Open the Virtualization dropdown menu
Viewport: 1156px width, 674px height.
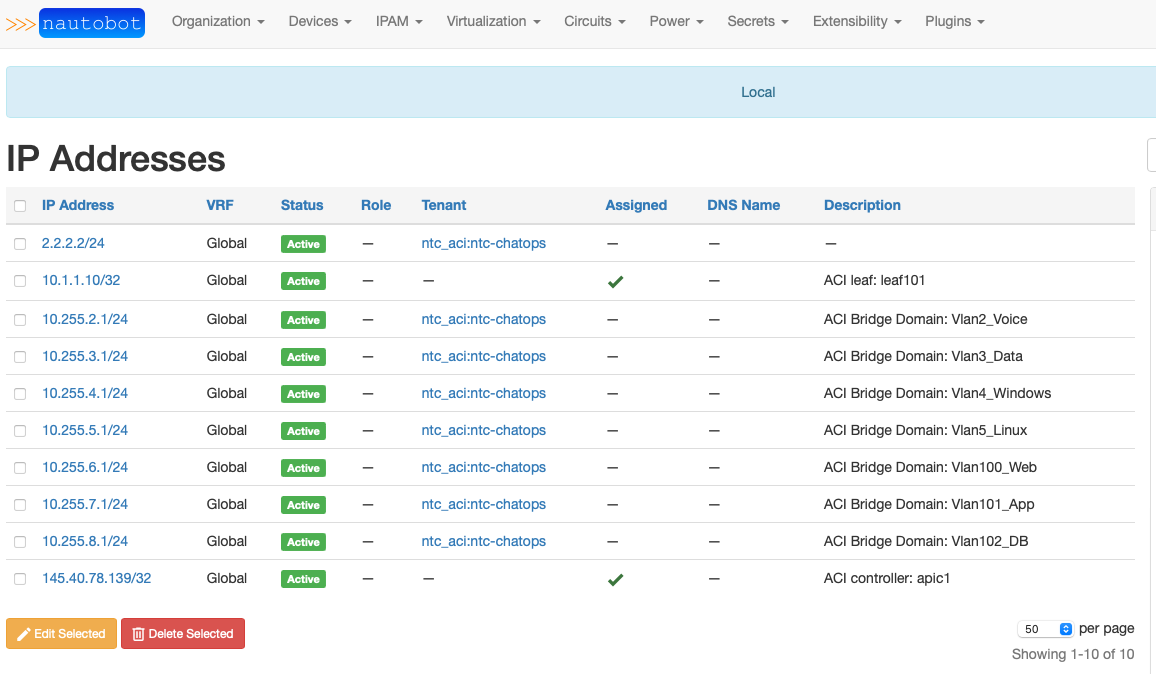(x=492, y=21)
